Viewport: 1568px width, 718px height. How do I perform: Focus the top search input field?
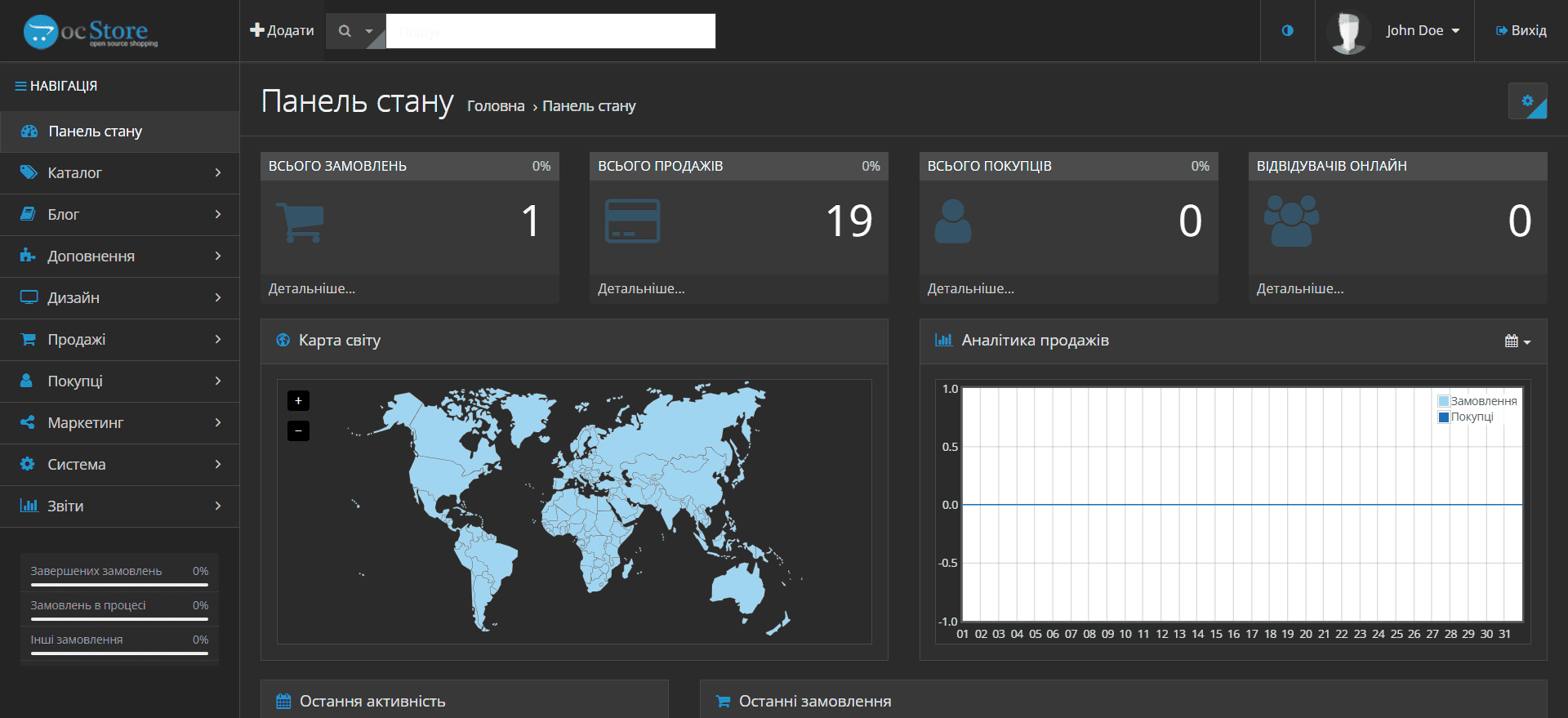click(550, 31)
